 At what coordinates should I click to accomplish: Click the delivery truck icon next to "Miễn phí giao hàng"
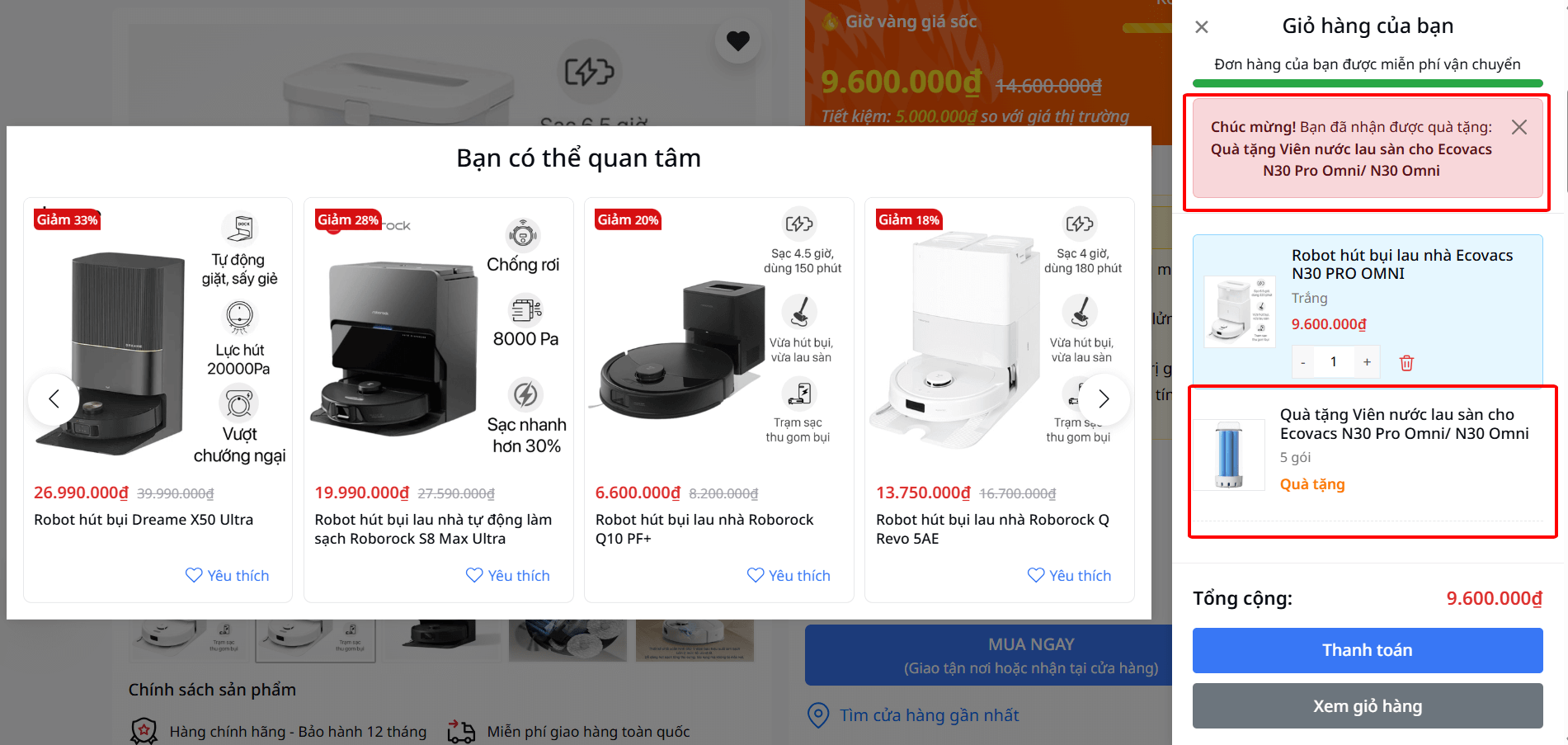pos(462,730)
